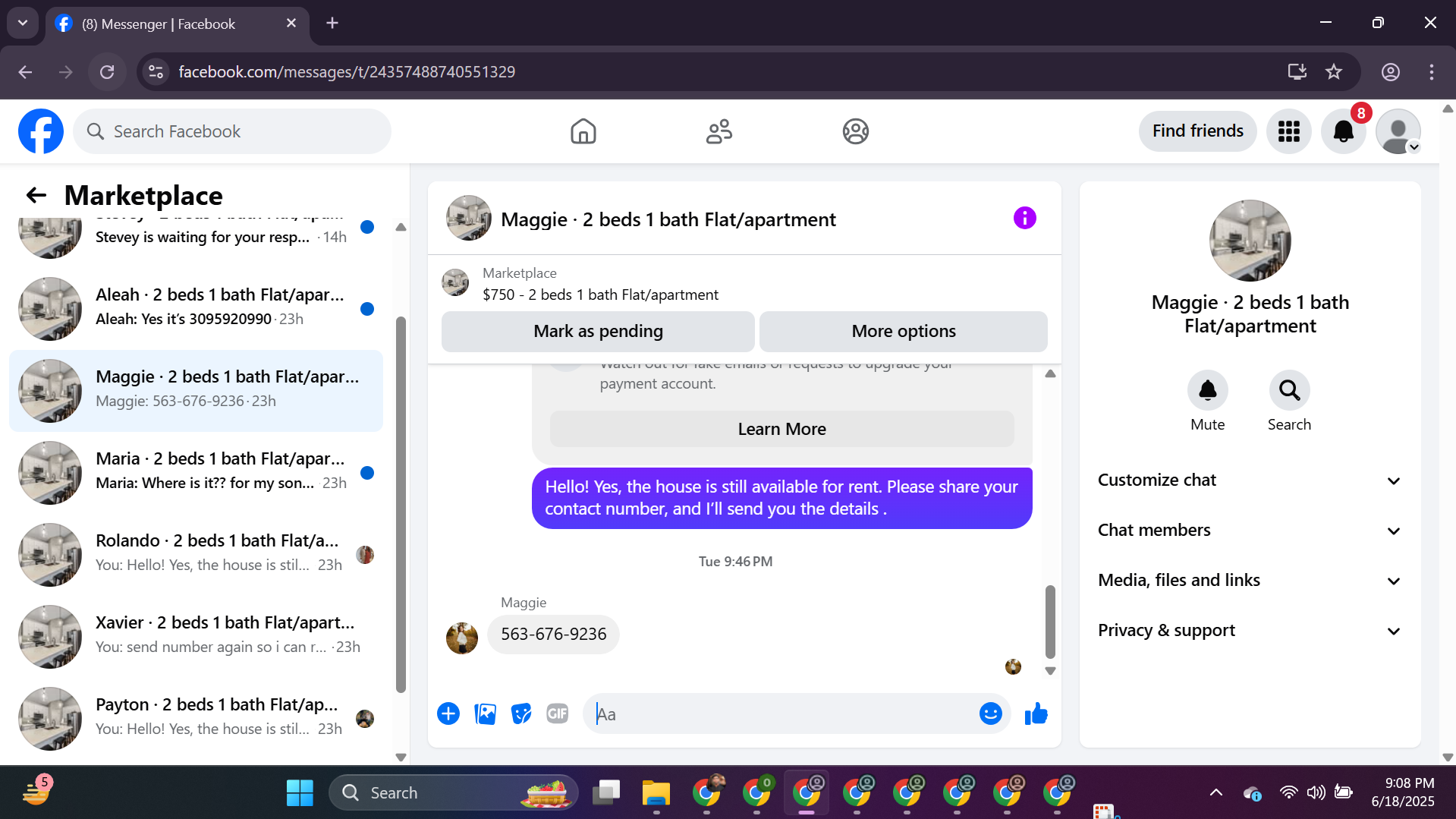This screenshot has height=819, width=1456.
Task: Click the More options button
Action: (x=903, y=331)
